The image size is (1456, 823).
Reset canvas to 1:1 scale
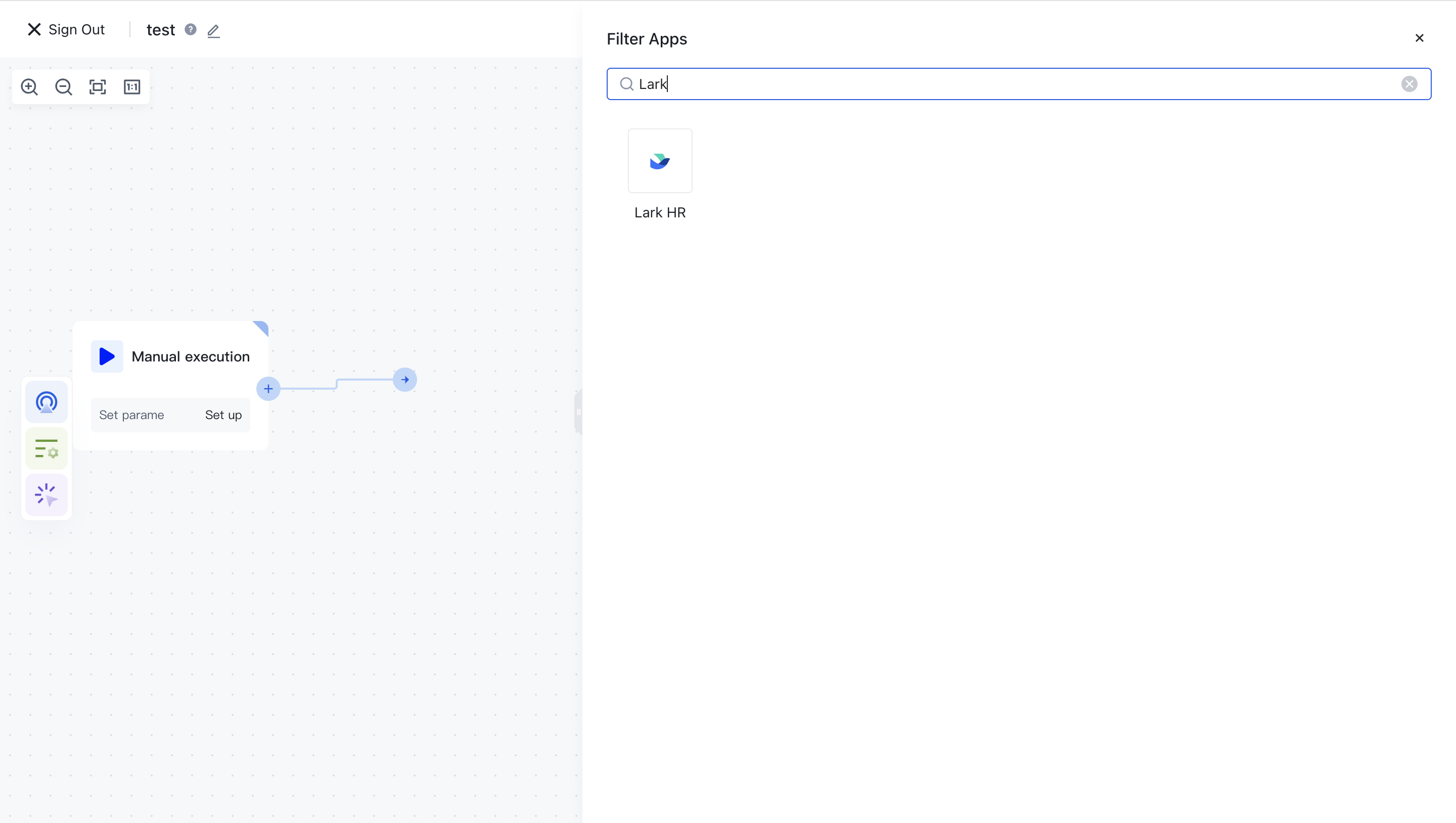(131, 87)
